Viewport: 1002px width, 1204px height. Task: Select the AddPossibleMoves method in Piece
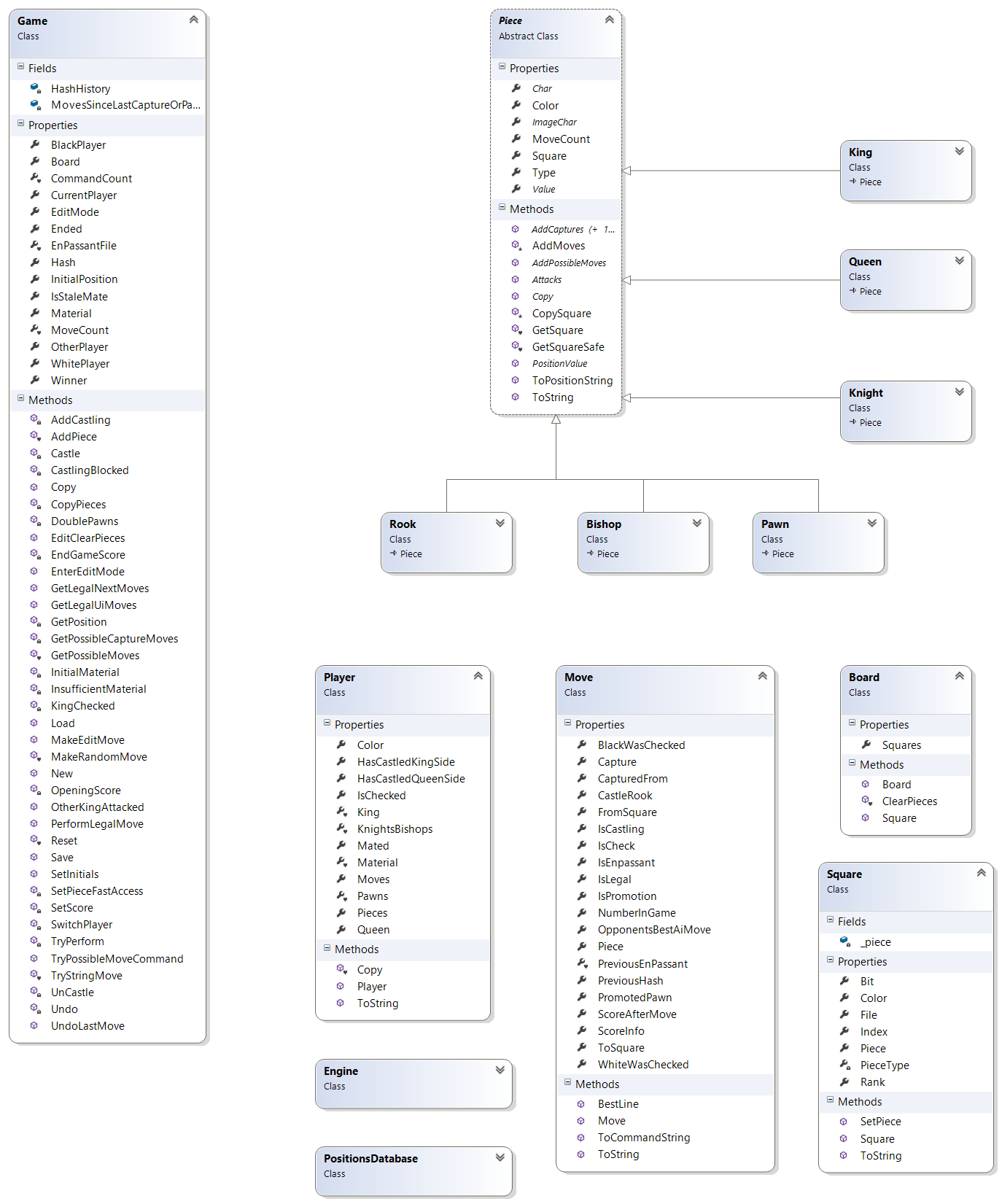[569, 263]
